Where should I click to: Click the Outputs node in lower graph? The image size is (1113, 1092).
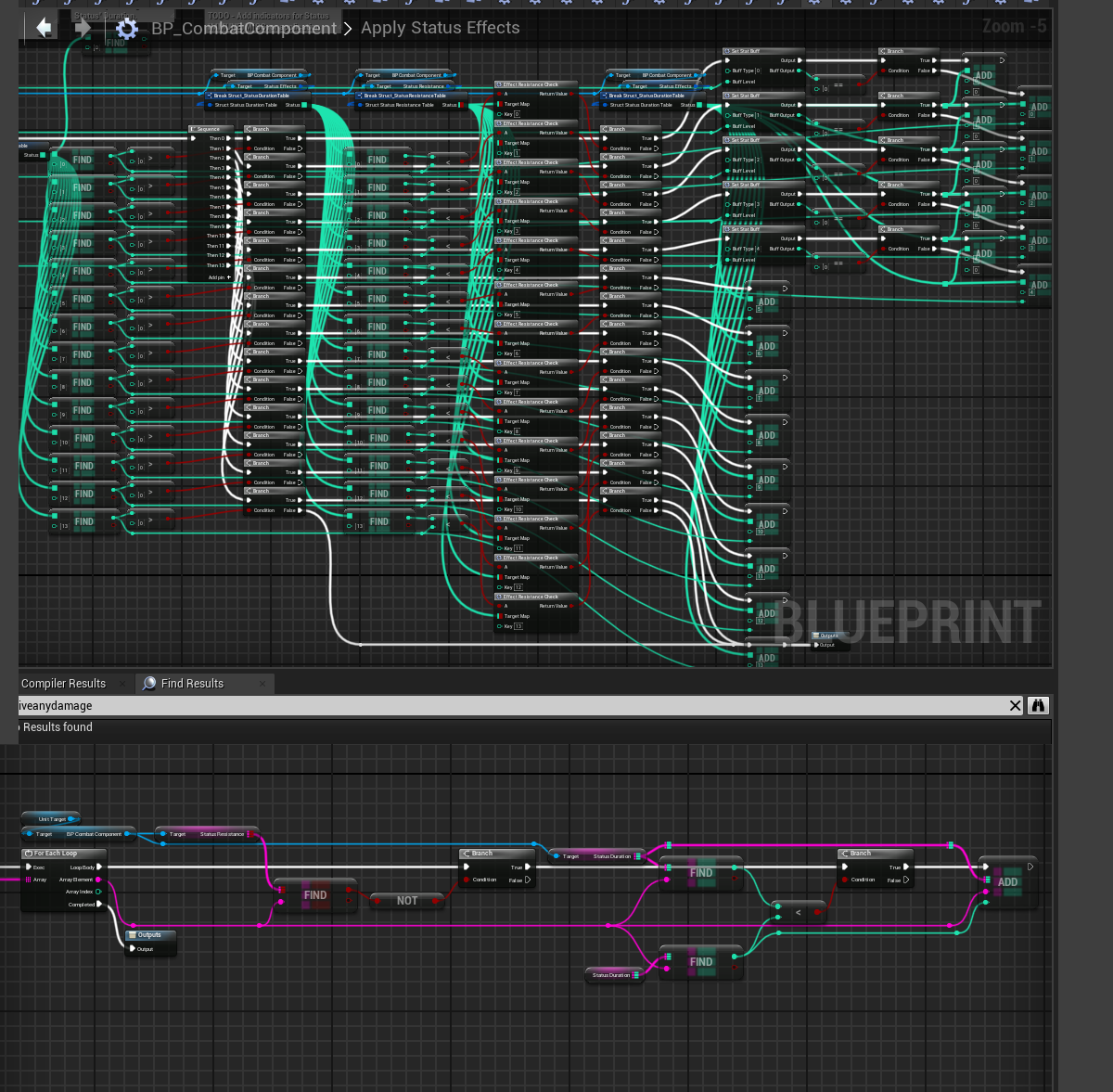149,935
